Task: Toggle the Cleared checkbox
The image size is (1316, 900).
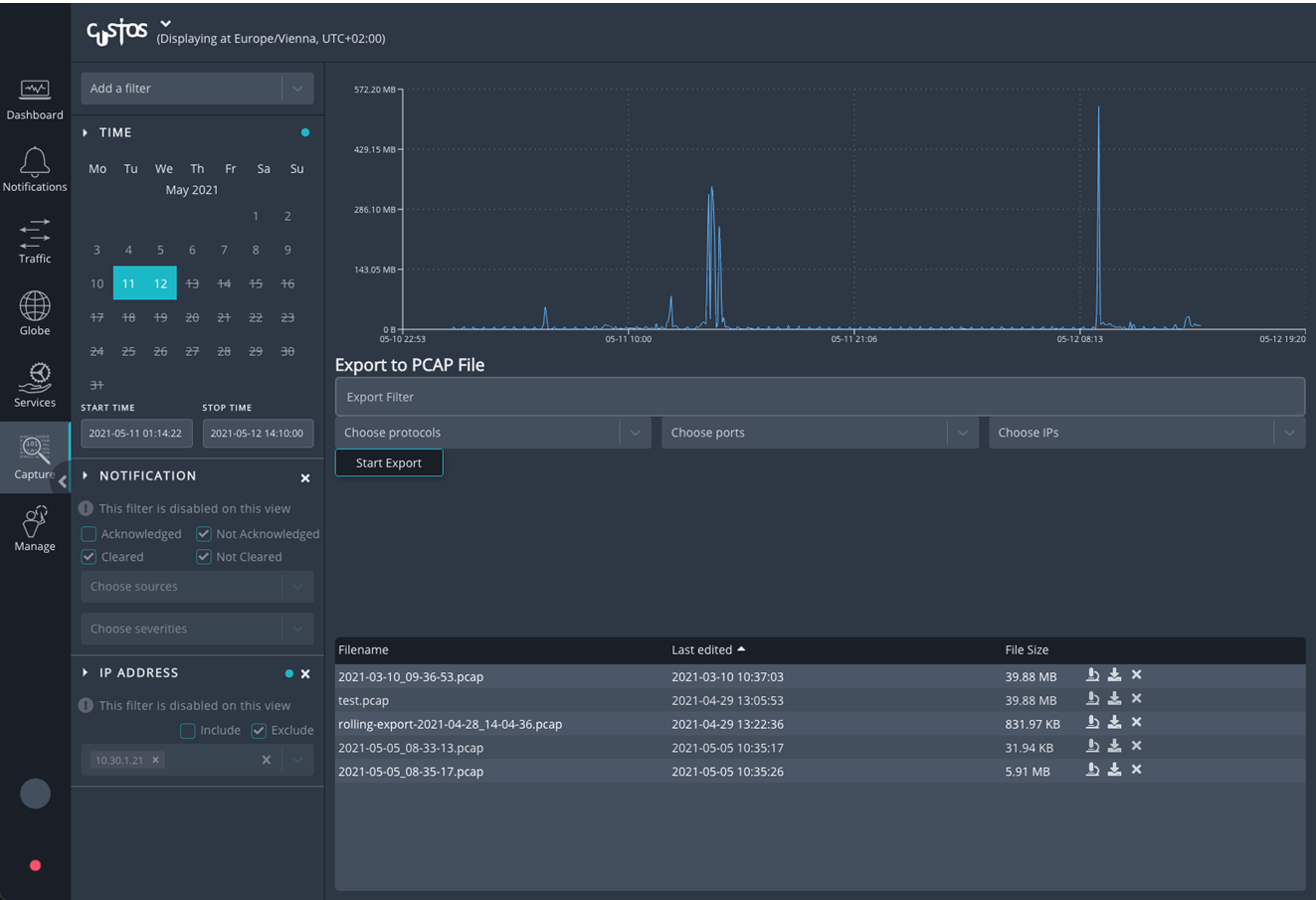Action: pos(89,557)
